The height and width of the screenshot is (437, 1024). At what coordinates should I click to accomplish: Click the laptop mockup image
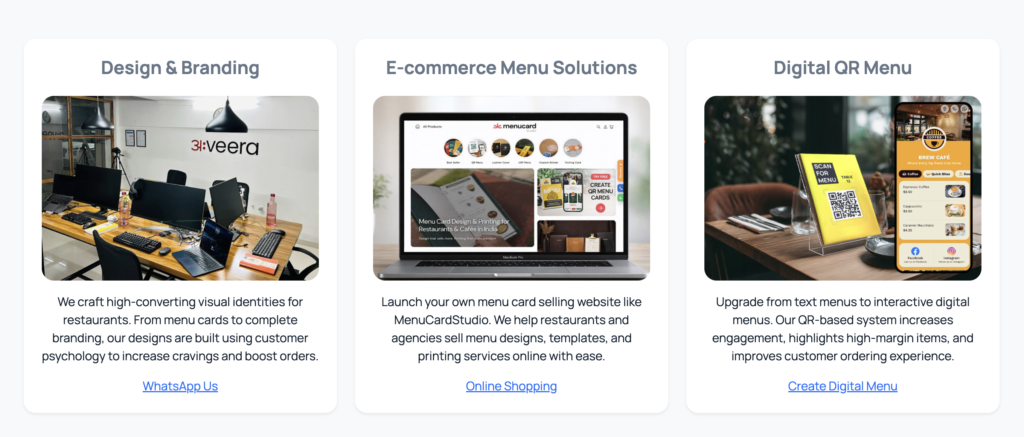(x=511, y=188)
